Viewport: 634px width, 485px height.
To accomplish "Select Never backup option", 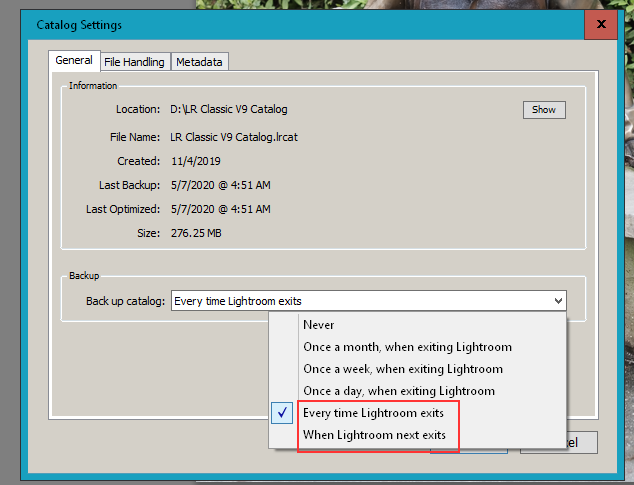I will (418, 325).
